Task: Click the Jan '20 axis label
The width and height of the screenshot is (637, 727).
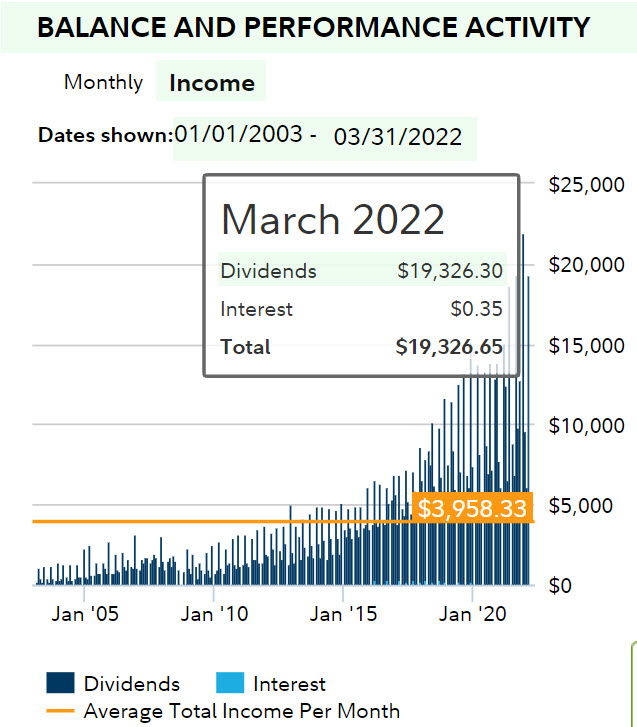Action: 470,614
